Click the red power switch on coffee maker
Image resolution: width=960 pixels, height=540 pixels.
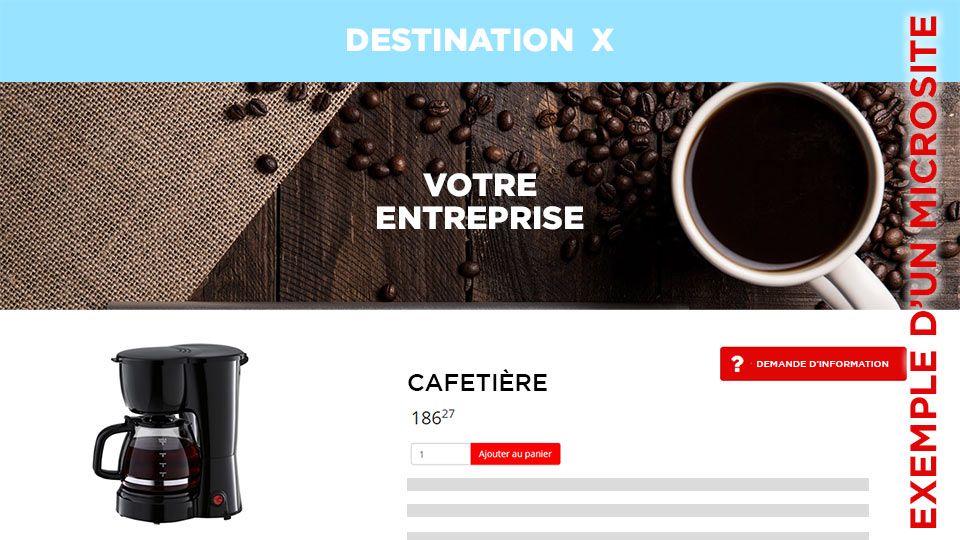(219, 499)
